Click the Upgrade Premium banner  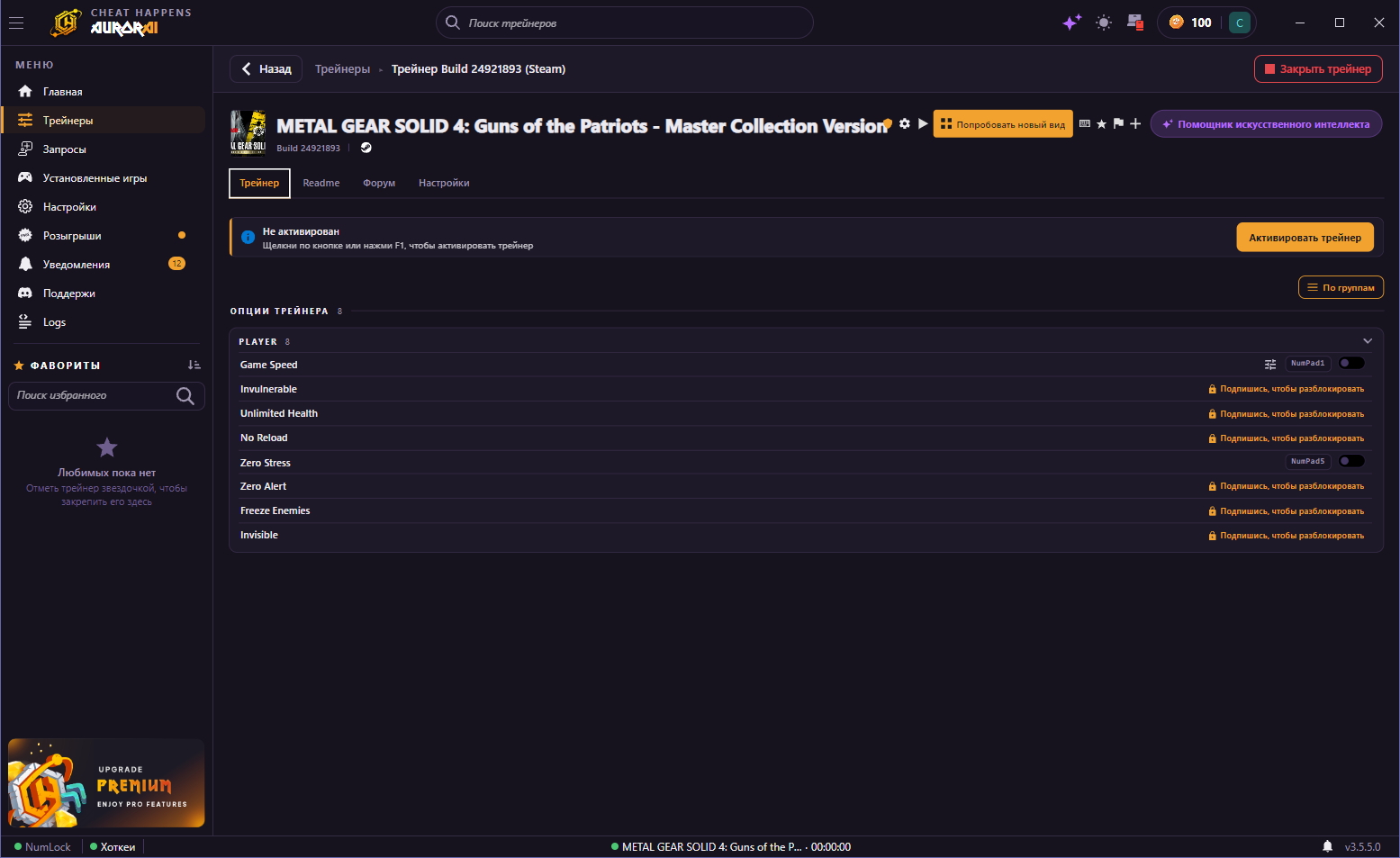click(x=106, y=783)
